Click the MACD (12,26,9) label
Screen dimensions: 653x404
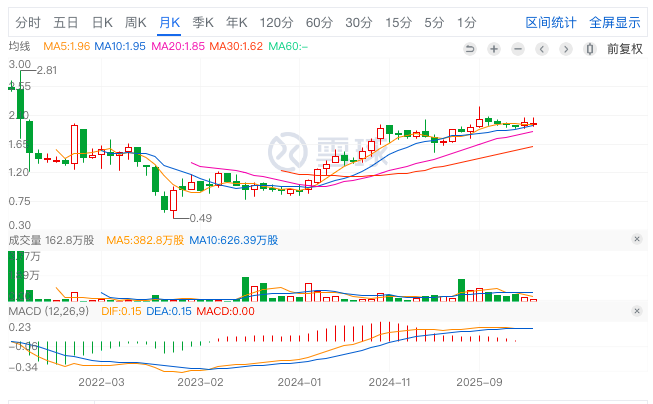(49, 312)
